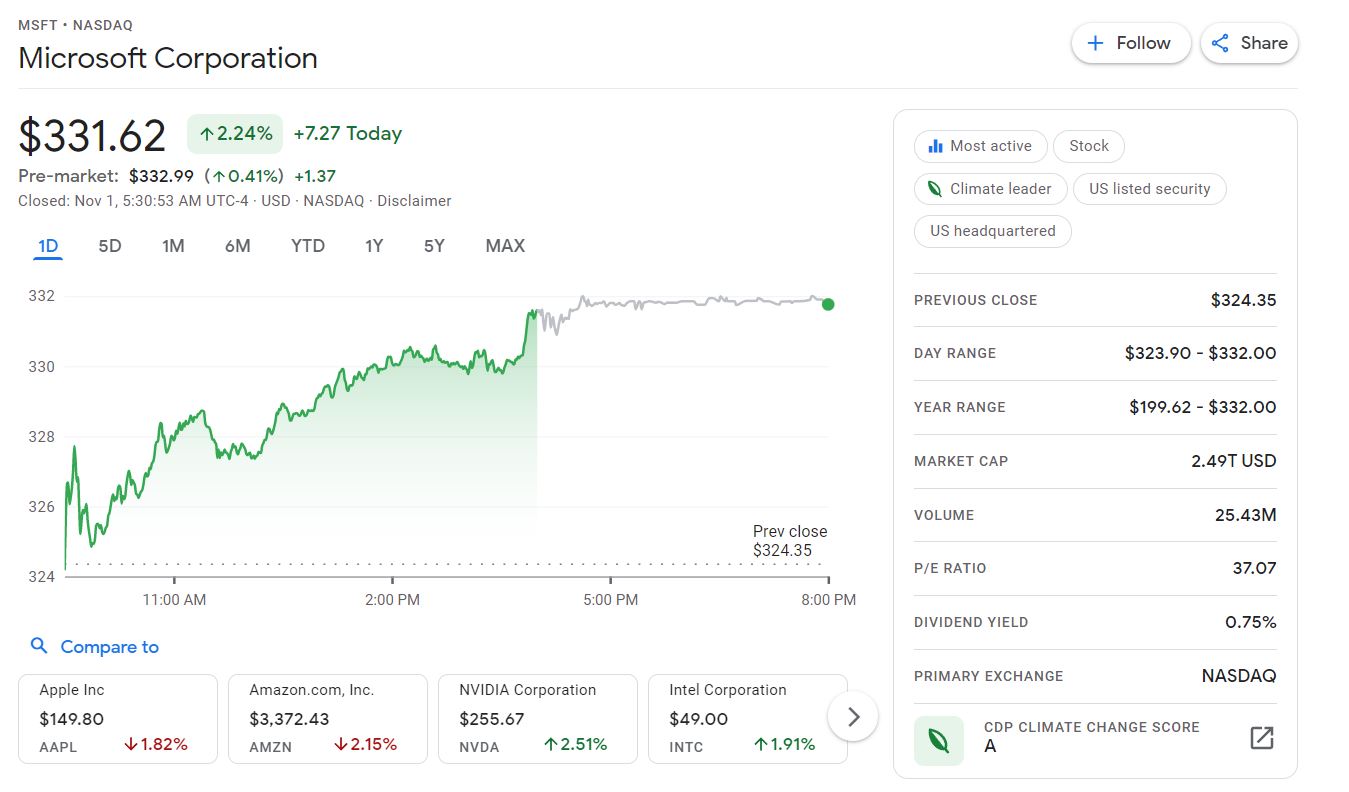Image resolution: width=1349 pixels, height=792 pixels.
Task: Share the Microsoft stock page
Action: coord(1249,43)
